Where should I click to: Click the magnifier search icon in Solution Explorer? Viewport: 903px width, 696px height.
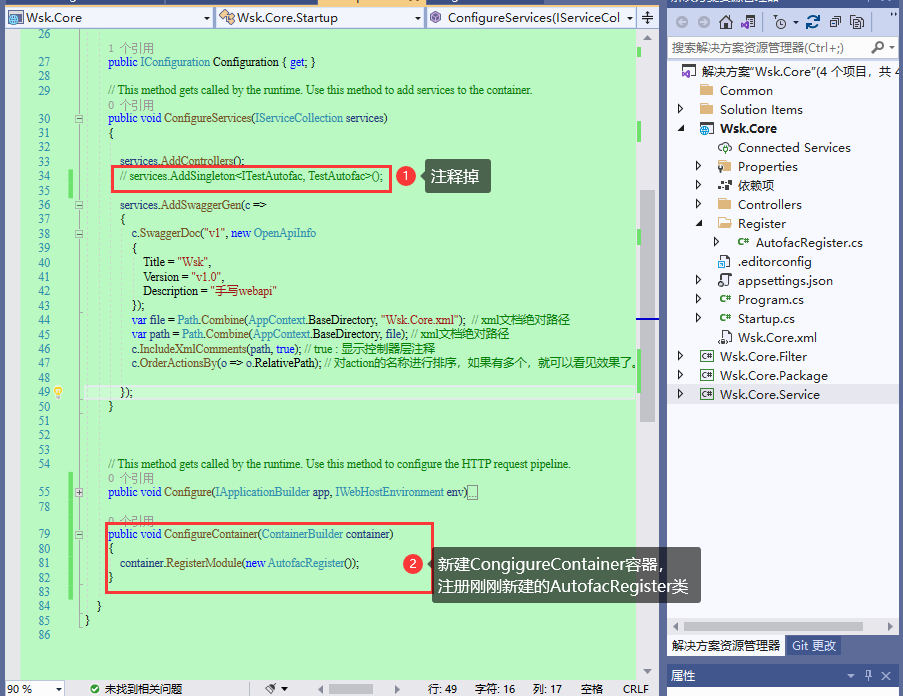click(x=878, y=47)
